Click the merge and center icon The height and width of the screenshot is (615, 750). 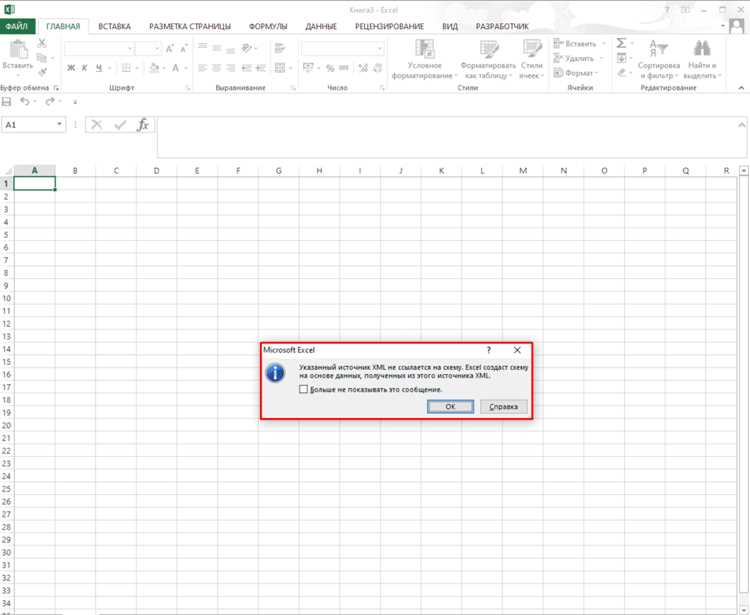[280, 68]
